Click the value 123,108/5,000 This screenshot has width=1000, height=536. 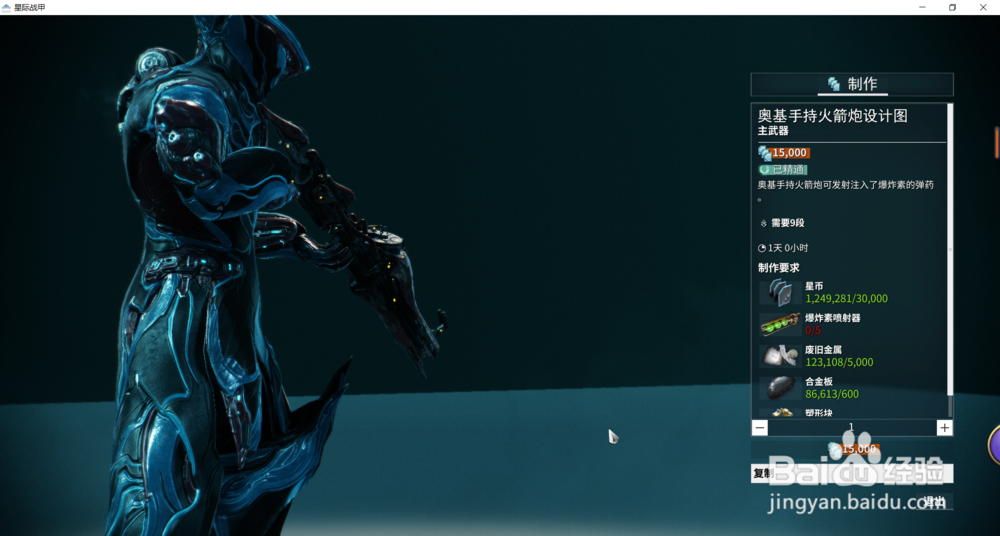pyautogui.click(x=839, y=362)
